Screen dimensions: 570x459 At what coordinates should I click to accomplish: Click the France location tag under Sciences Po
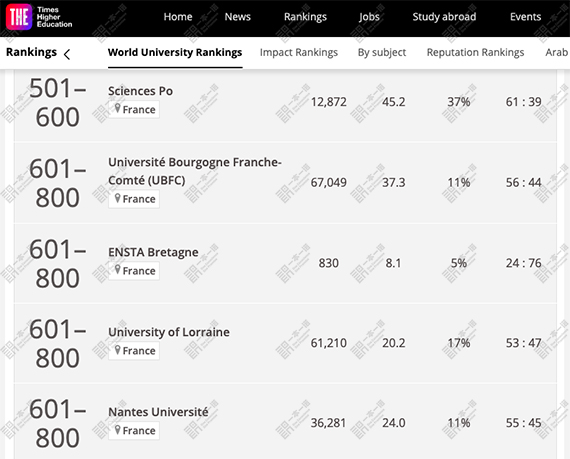[134, 109]
